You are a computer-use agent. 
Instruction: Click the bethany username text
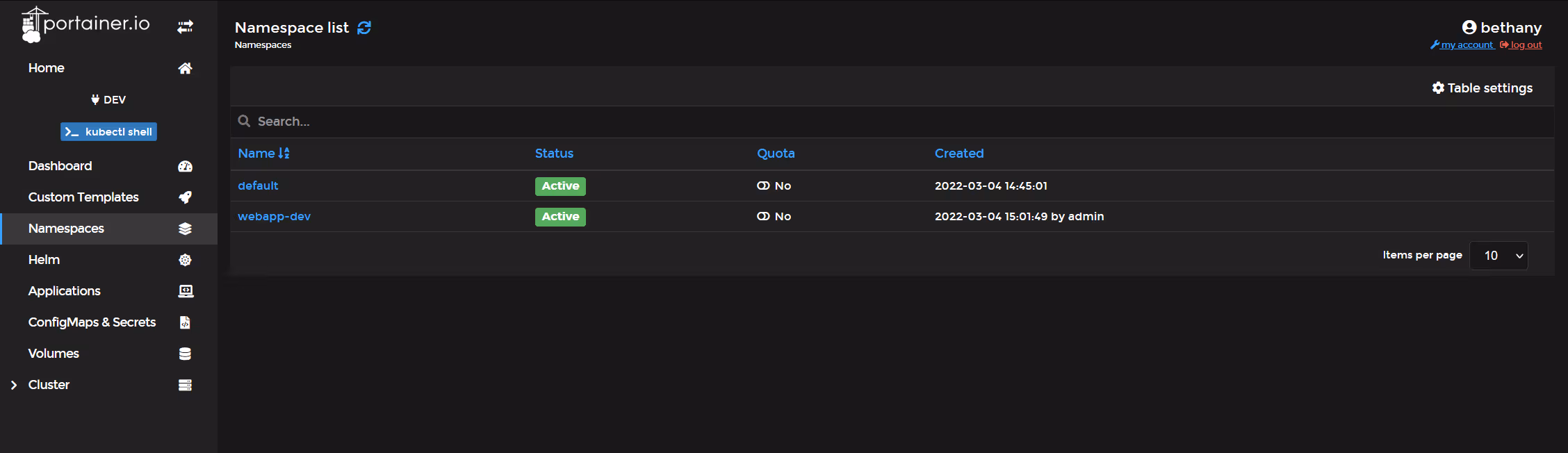tap(1511, 27)
